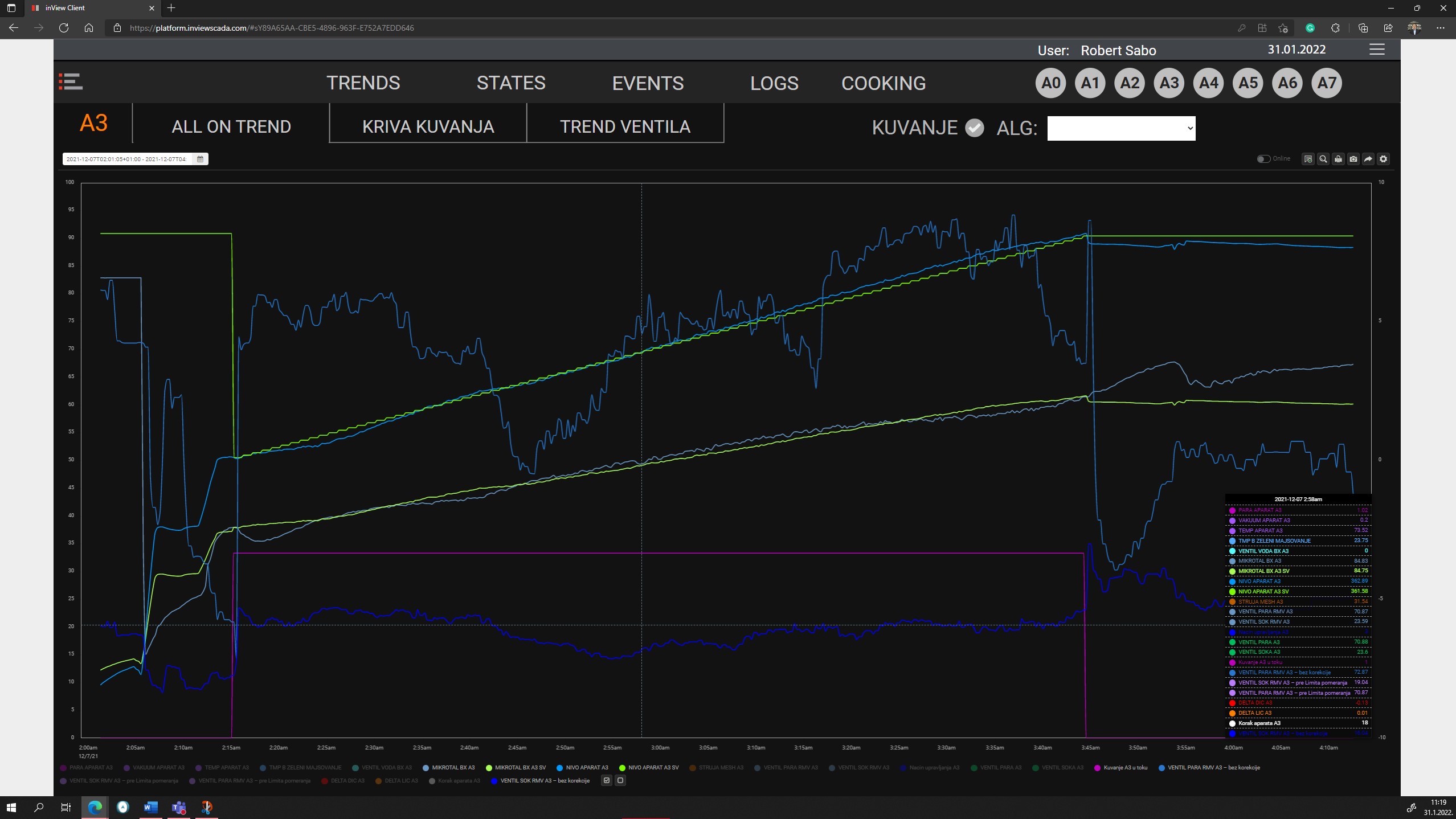The width and height of the screenshot is (1456, 819).
Task: Open Windows Start menu
Action: 11,807
